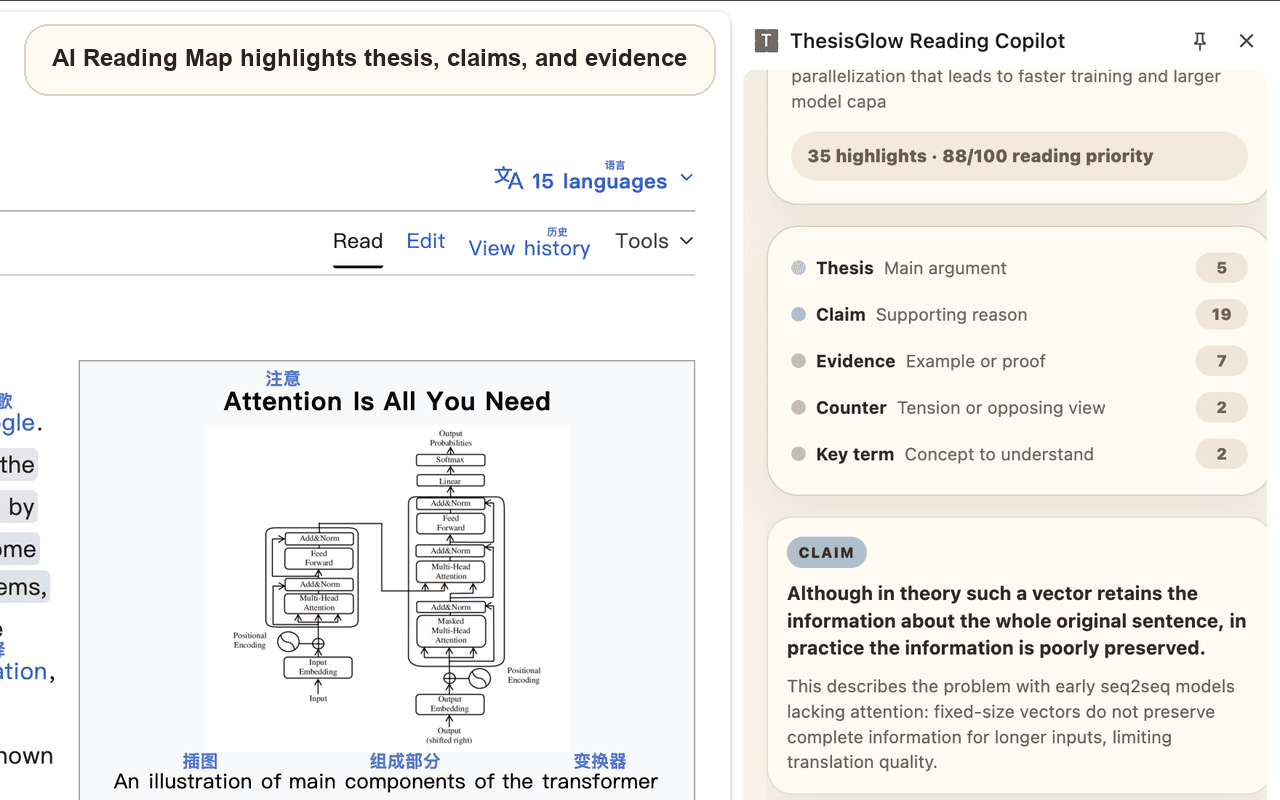Viewport: 1280px width, 800px height.
Task: Click the Evidence count badge 7
Action: click(1221, 361)
